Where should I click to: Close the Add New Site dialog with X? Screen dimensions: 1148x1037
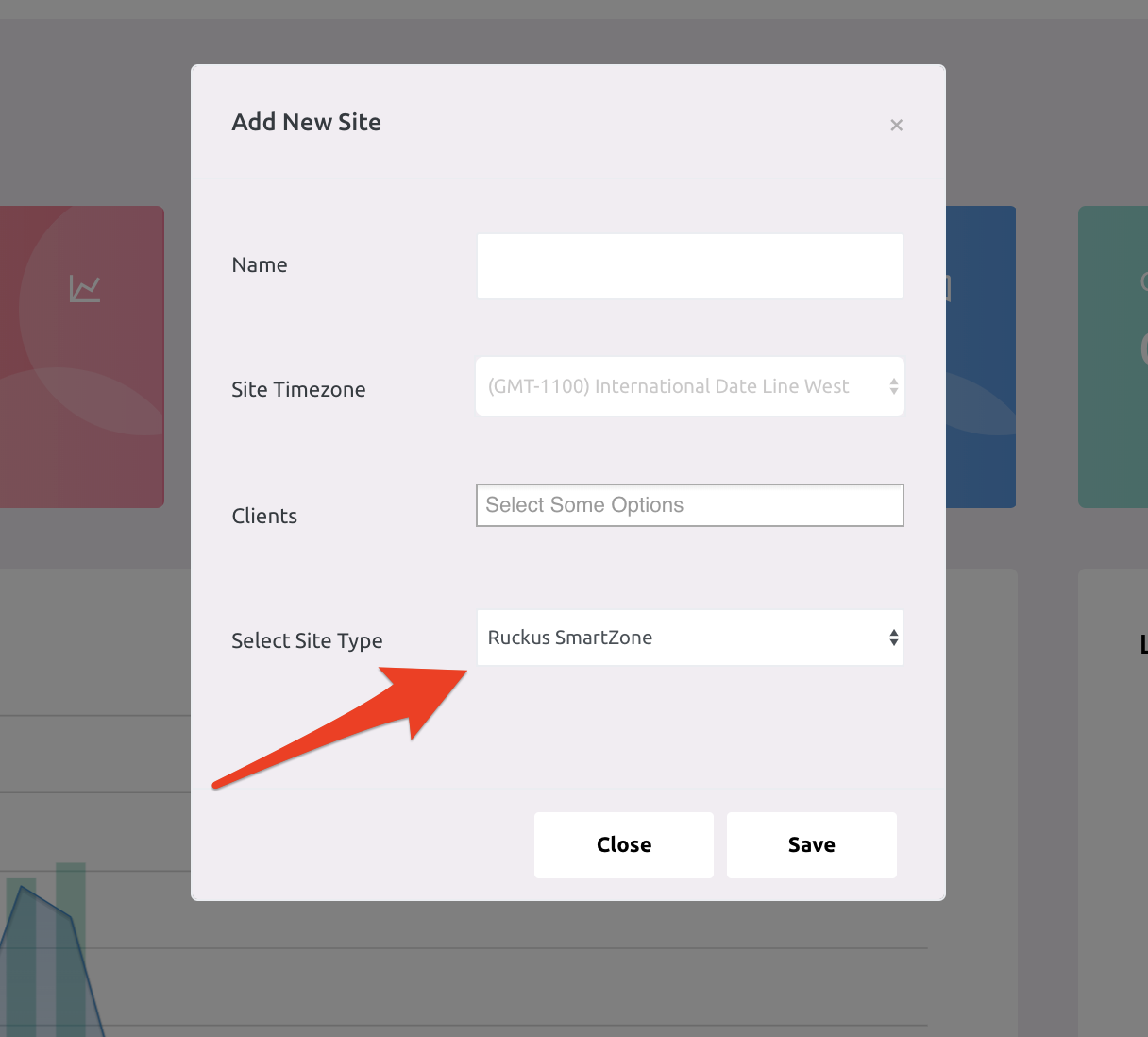point(896,125)
